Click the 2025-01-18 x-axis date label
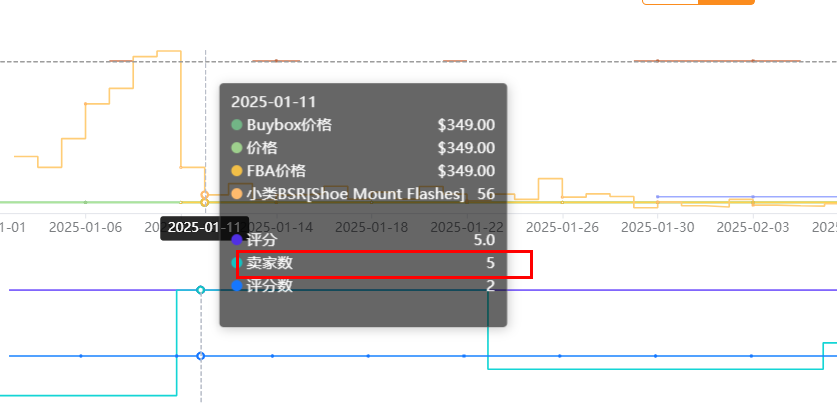 coord(372,227)
